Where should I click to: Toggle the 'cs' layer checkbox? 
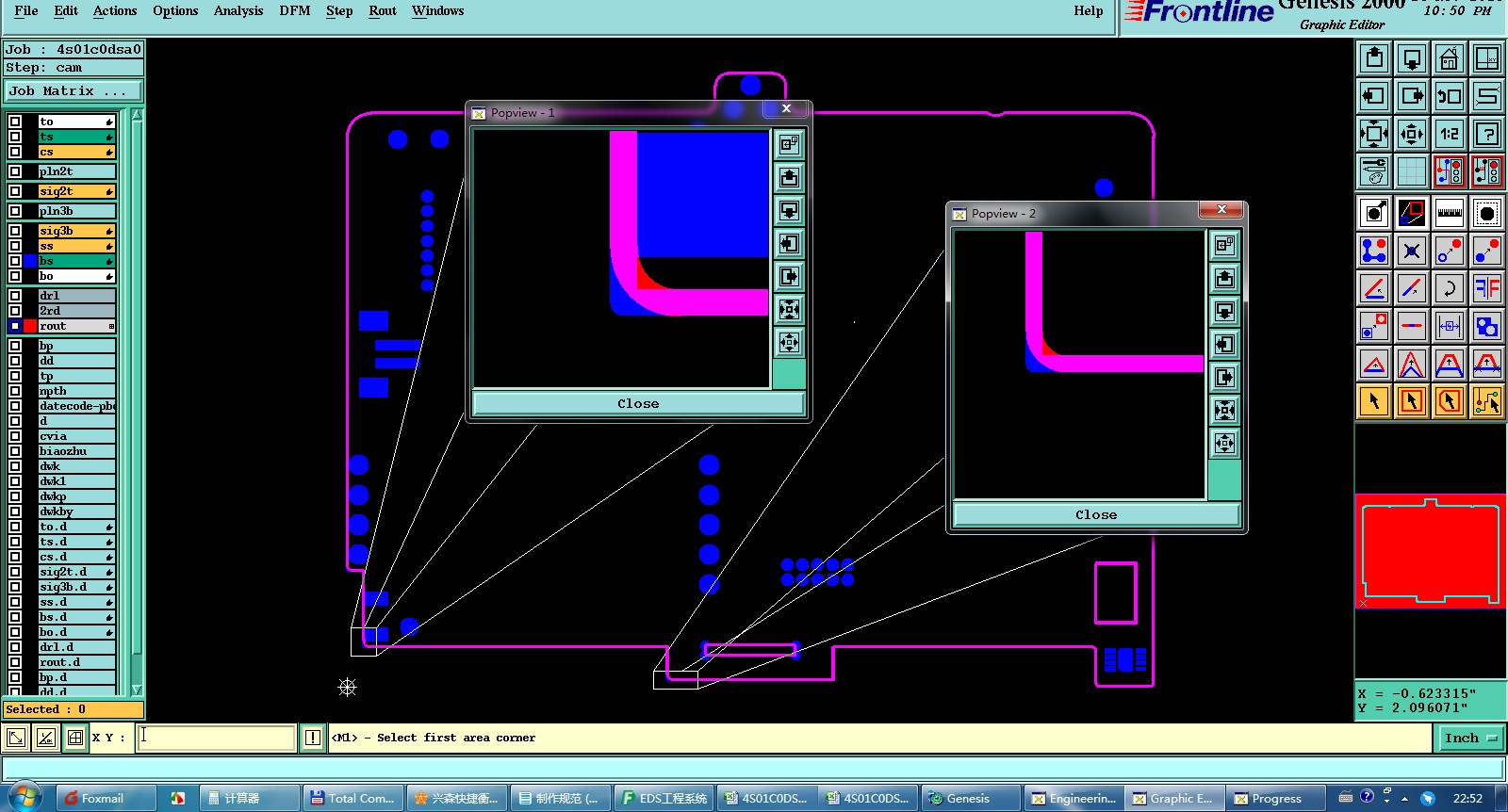(15, 152)
